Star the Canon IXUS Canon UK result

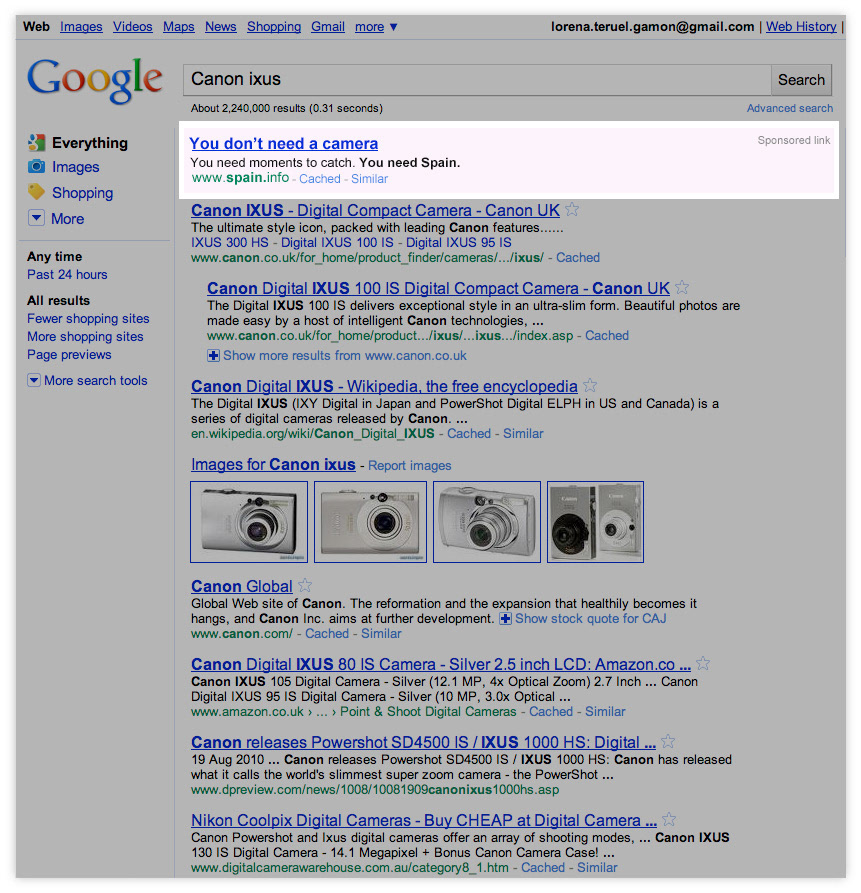coord(572,210)
